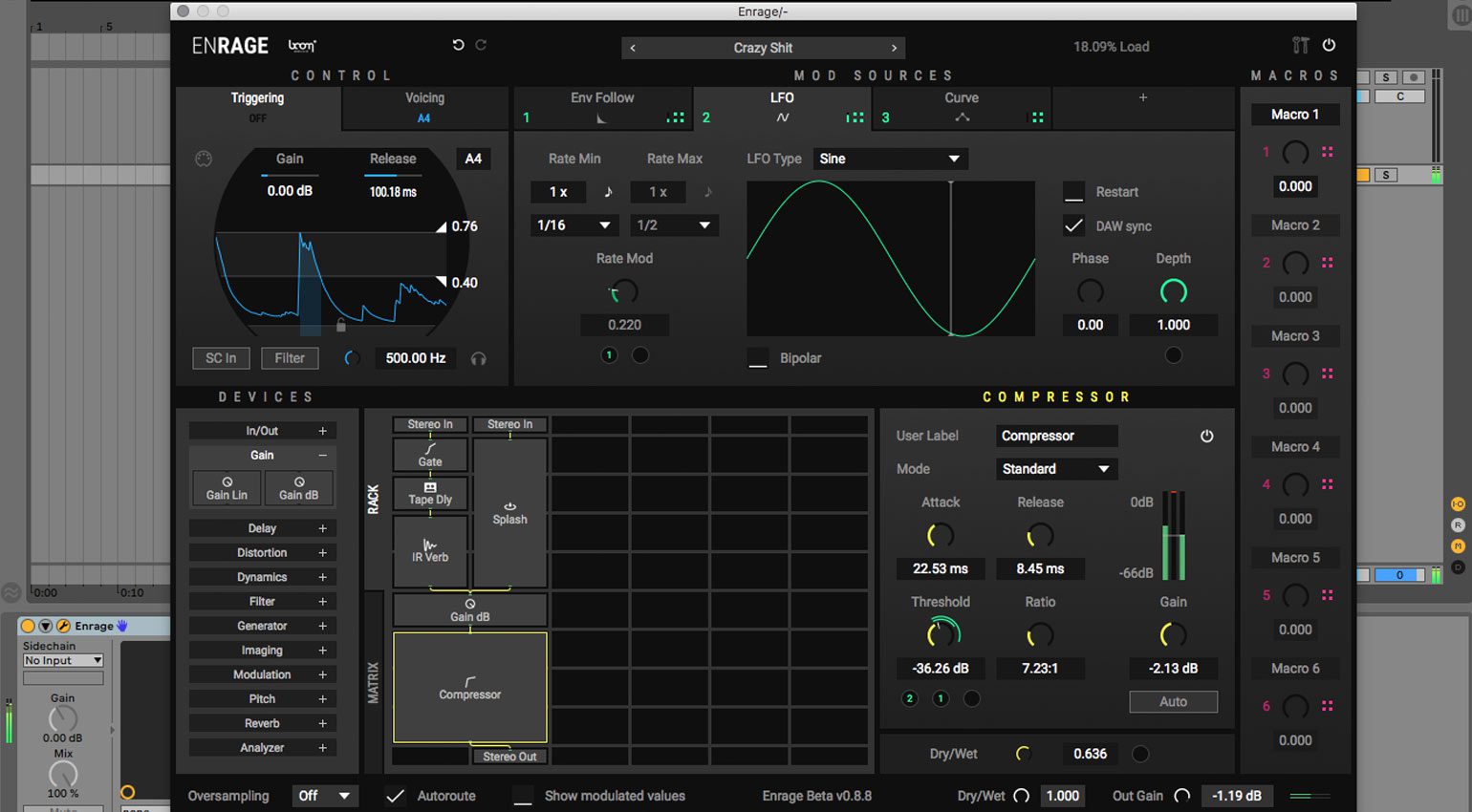Open the Oversampling Off dropdown
Viewport: 1472px width, 812px height.
(x=324, y=796)
